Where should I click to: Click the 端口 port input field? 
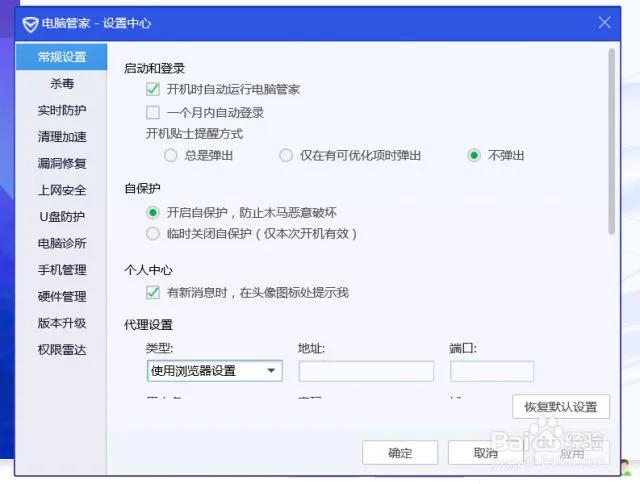click(x=492, y=371)
